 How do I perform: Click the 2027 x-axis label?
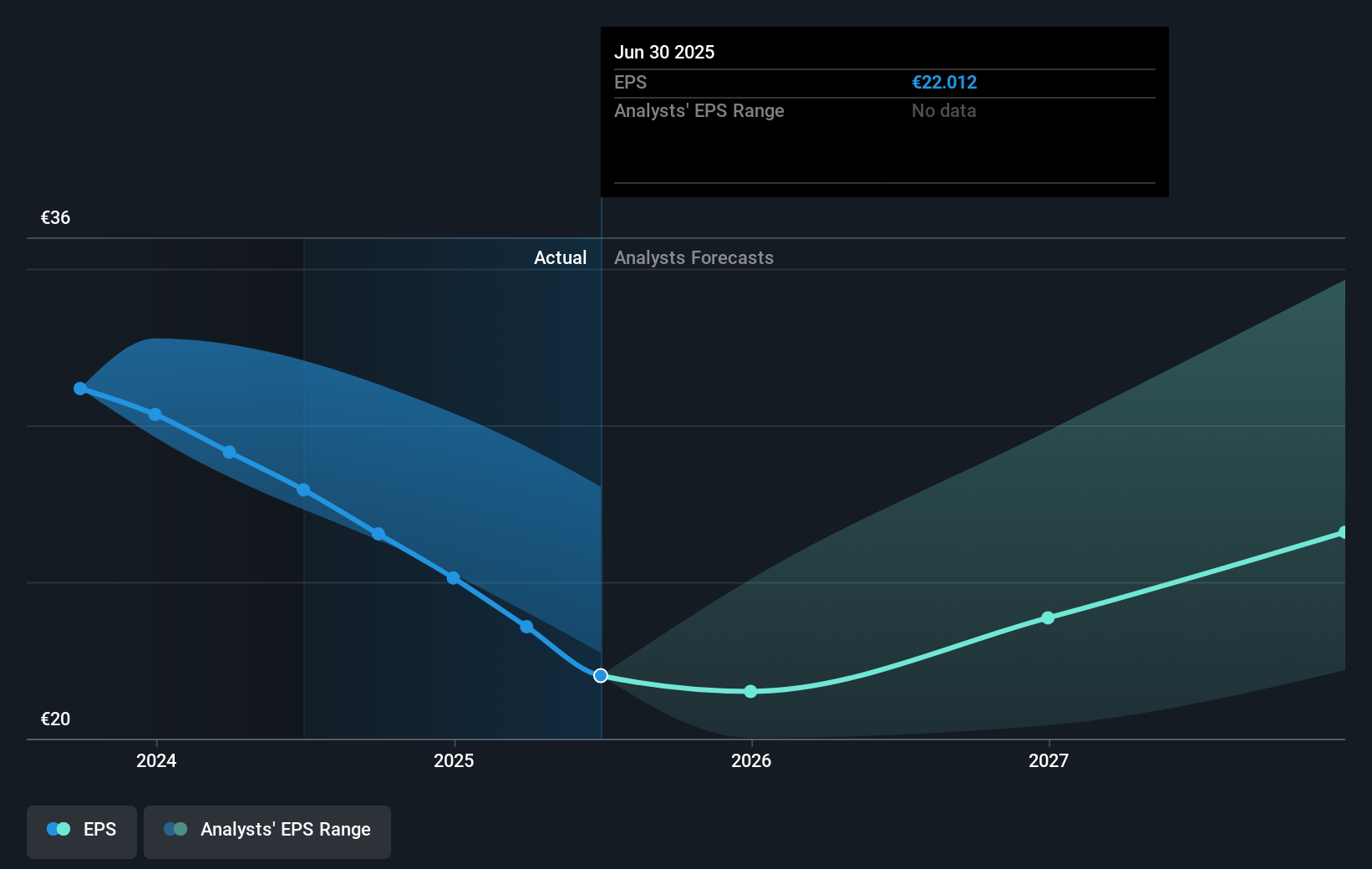pos(1049,760)
